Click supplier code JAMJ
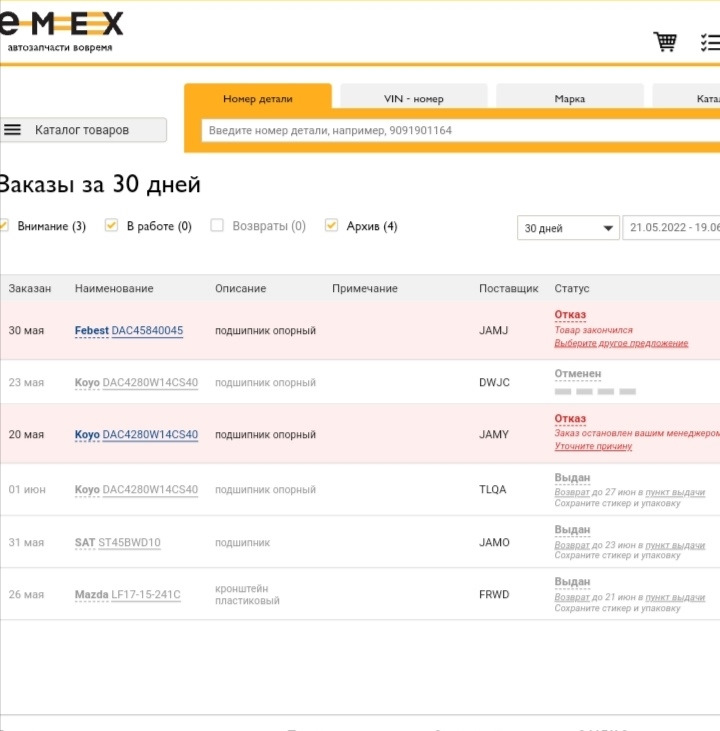 pyautogui.click(x=493, y=331)
